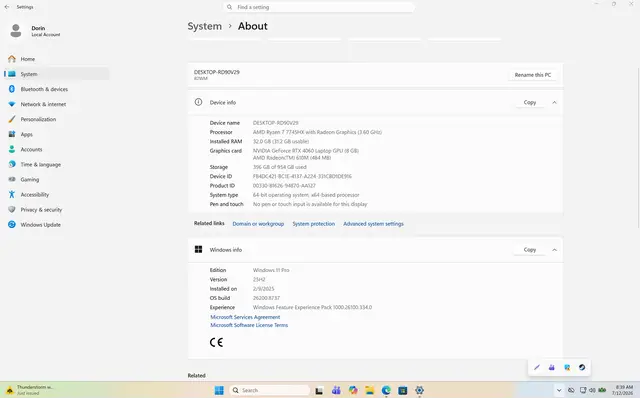Open File Explorer from the taskbar
640x399 pixels.
pyautogui.click(x=369, y=390)
